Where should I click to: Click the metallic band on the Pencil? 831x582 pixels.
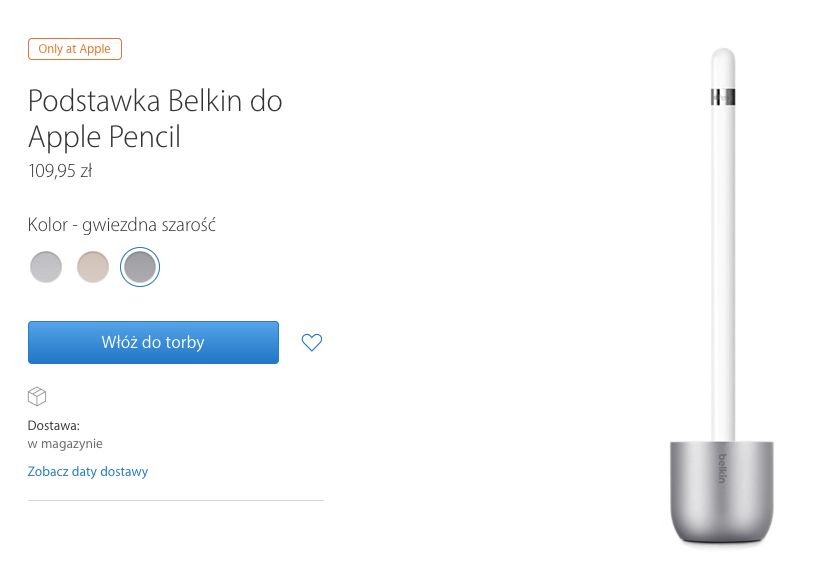[724, 97]
